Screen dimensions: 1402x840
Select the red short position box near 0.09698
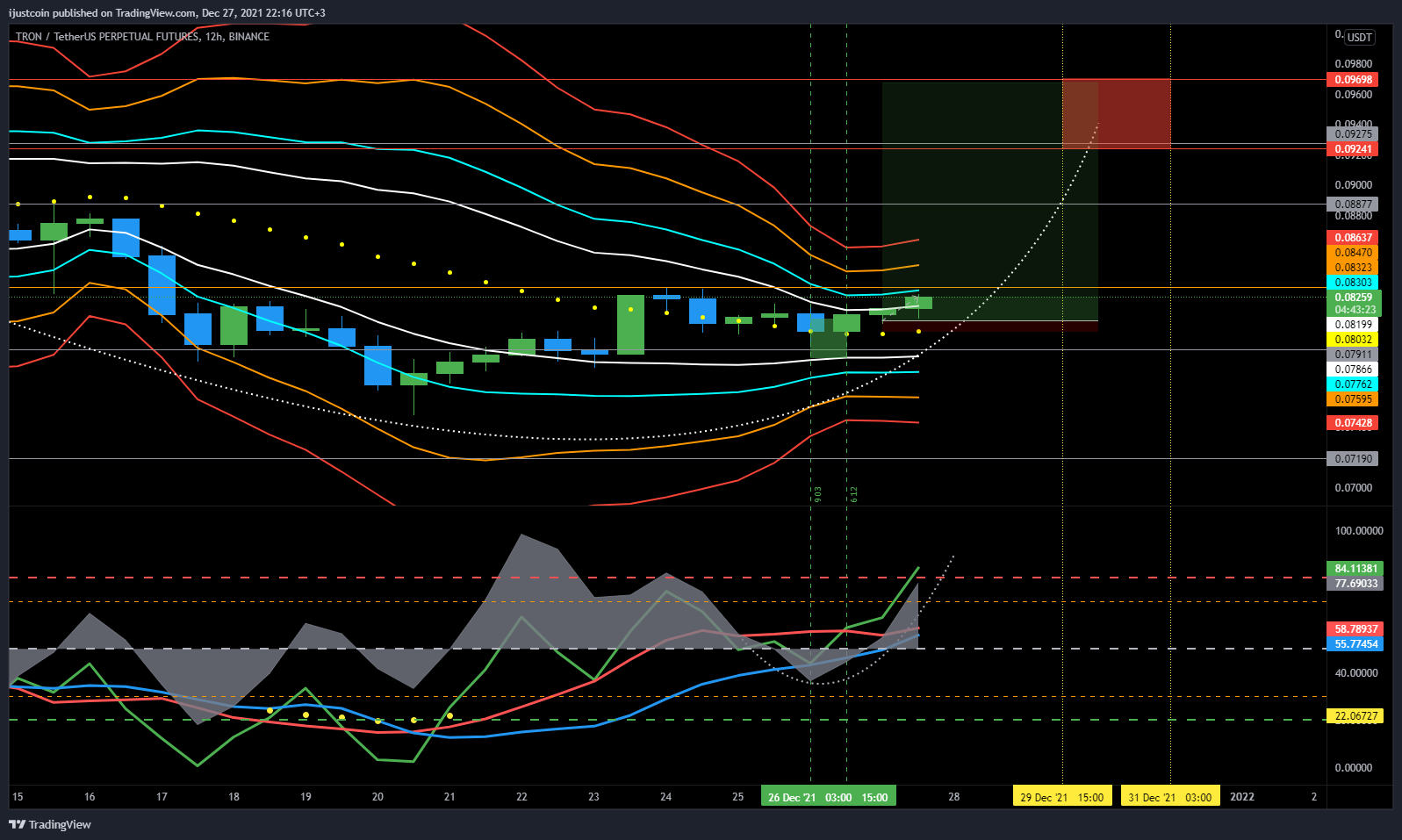[x=1116, y=114]
